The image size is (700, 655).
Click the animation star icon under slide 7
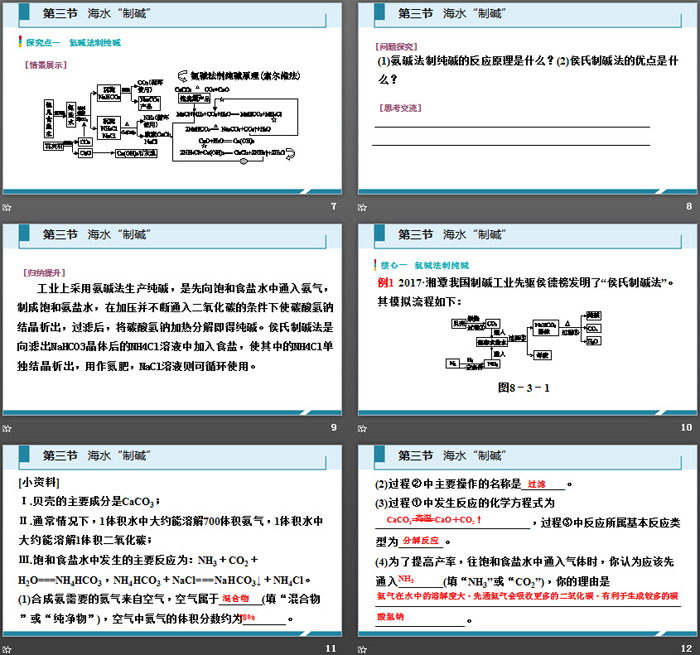7,207
